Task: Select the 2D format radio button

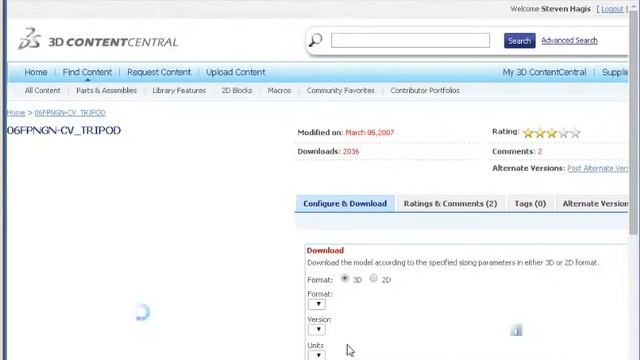Action: pos(373,278)
